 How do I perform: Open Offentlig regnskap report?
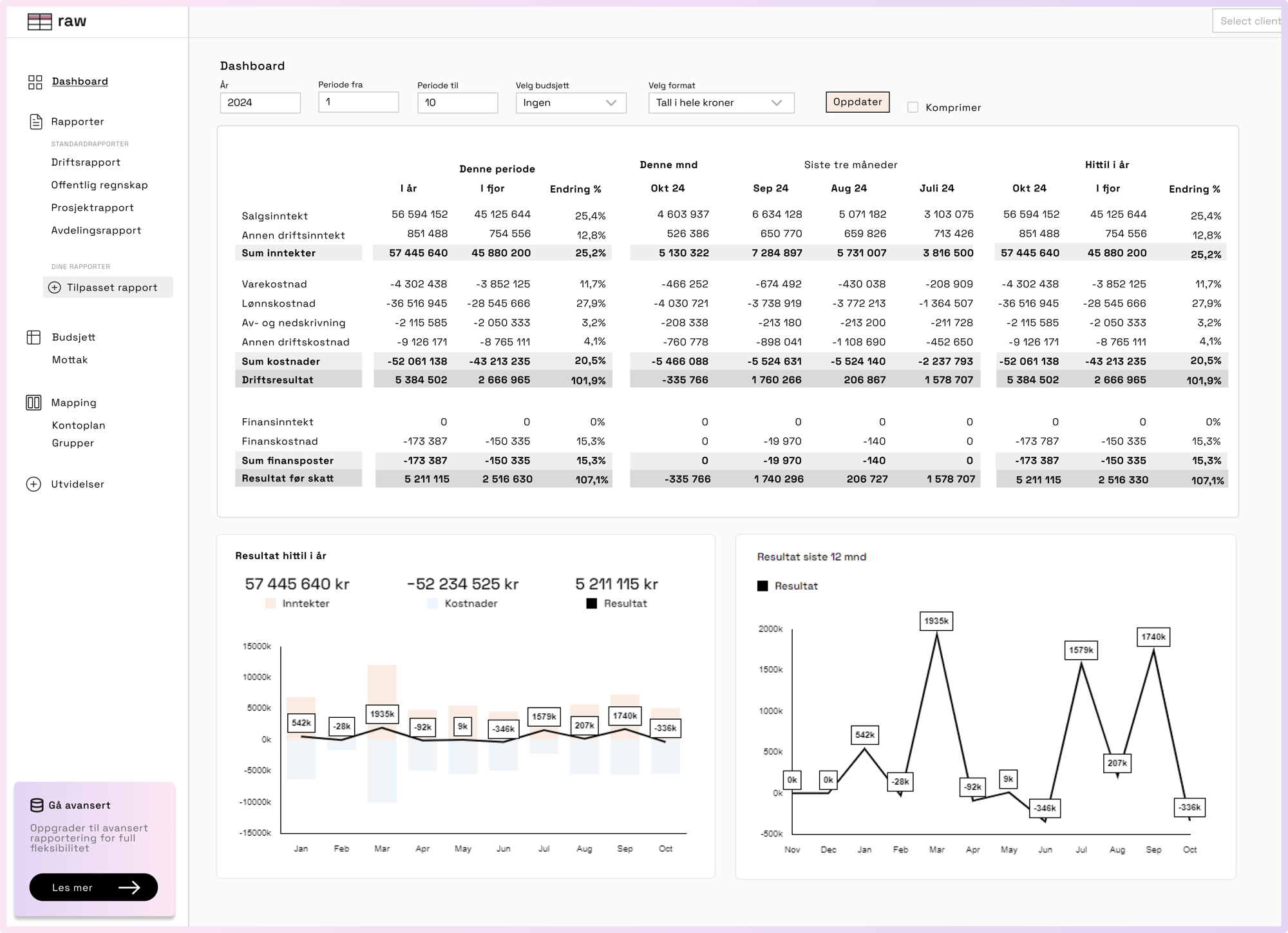pyautogui.click(x=99, y=185)
